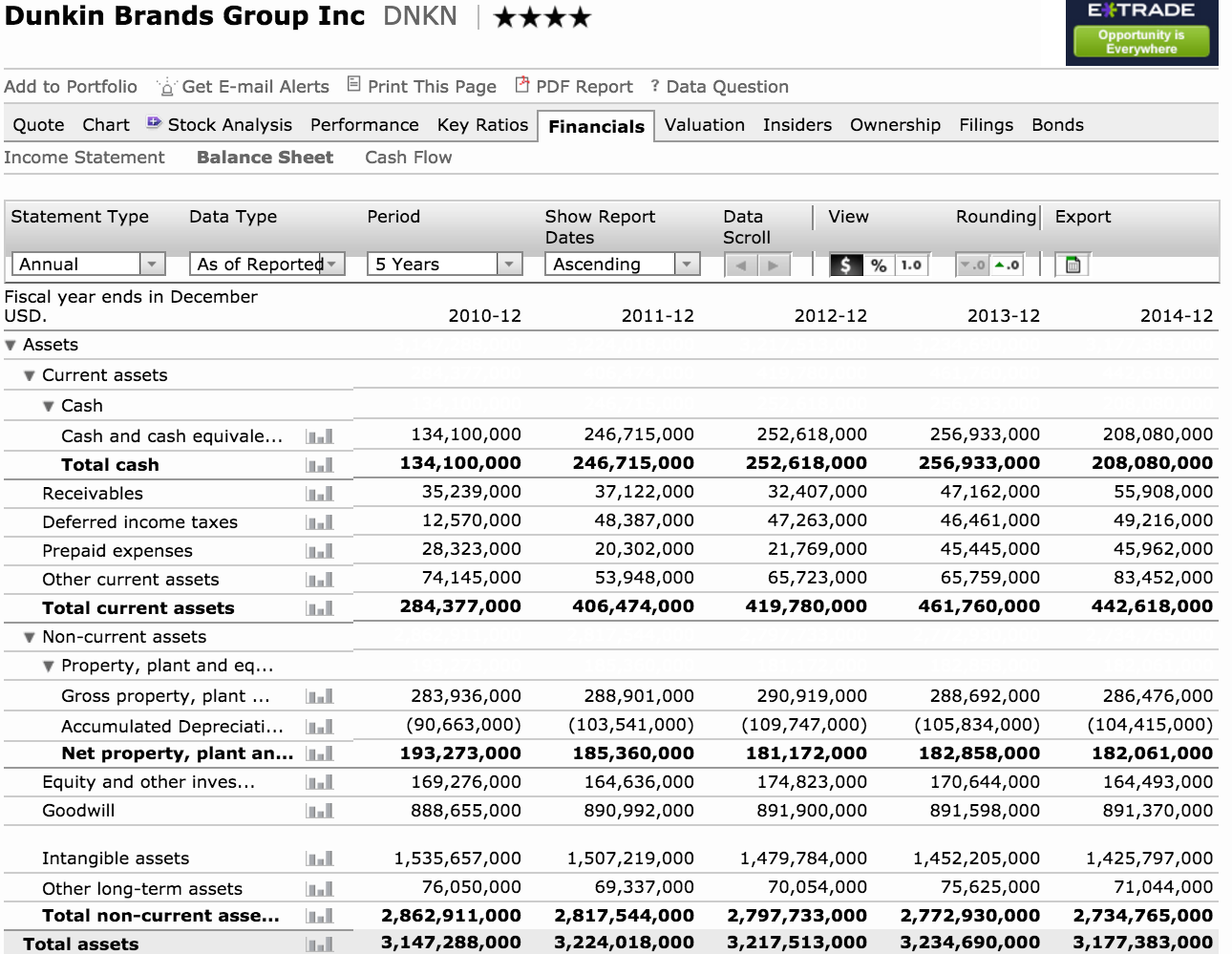
Task: Open chart icon for Total current assets
Action: [x=320, y=608]
